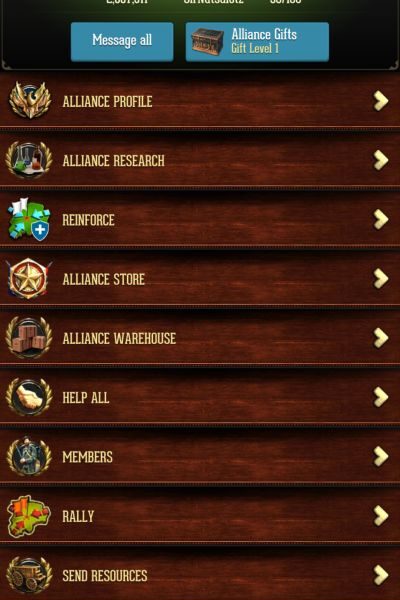Viewport: 400px width, 600px height.
Task: Tap the Alliance Store star badge icon
Action: click(x=29, y=279)
